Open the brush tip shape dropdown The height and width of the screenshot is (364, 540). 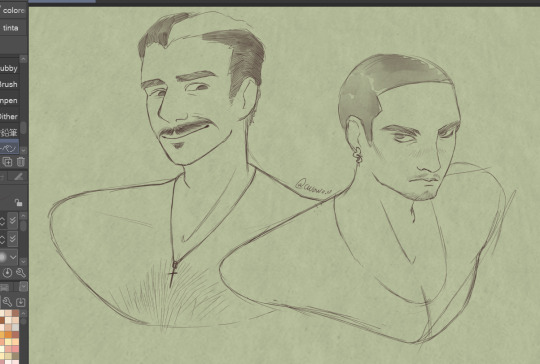click(x=13, y=257)
